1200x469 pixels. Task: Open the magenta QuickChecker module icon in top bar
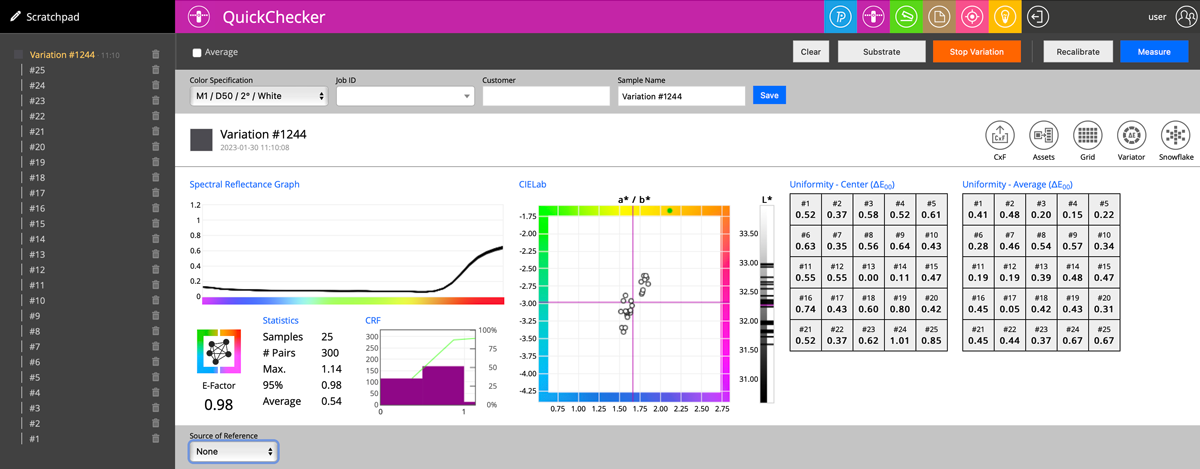pyautogui.click(x=874, y=17)
